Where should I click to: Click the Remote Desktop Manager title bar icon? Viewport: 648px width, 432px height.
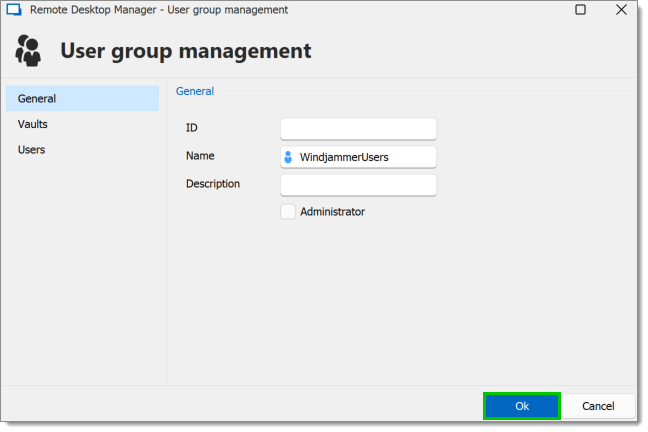pos(14,10)
